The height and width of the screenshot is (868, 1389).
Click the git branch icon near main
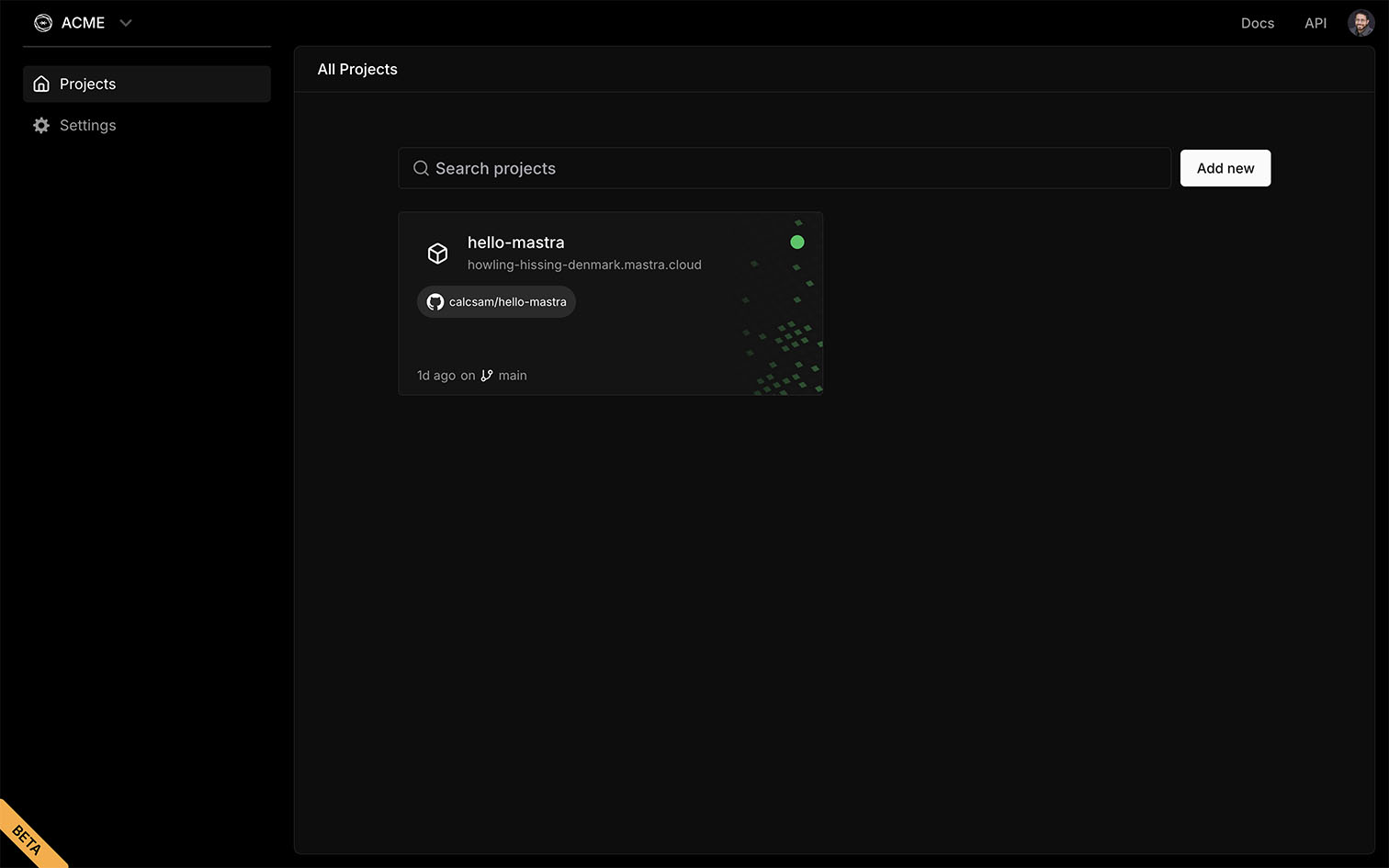487,376
